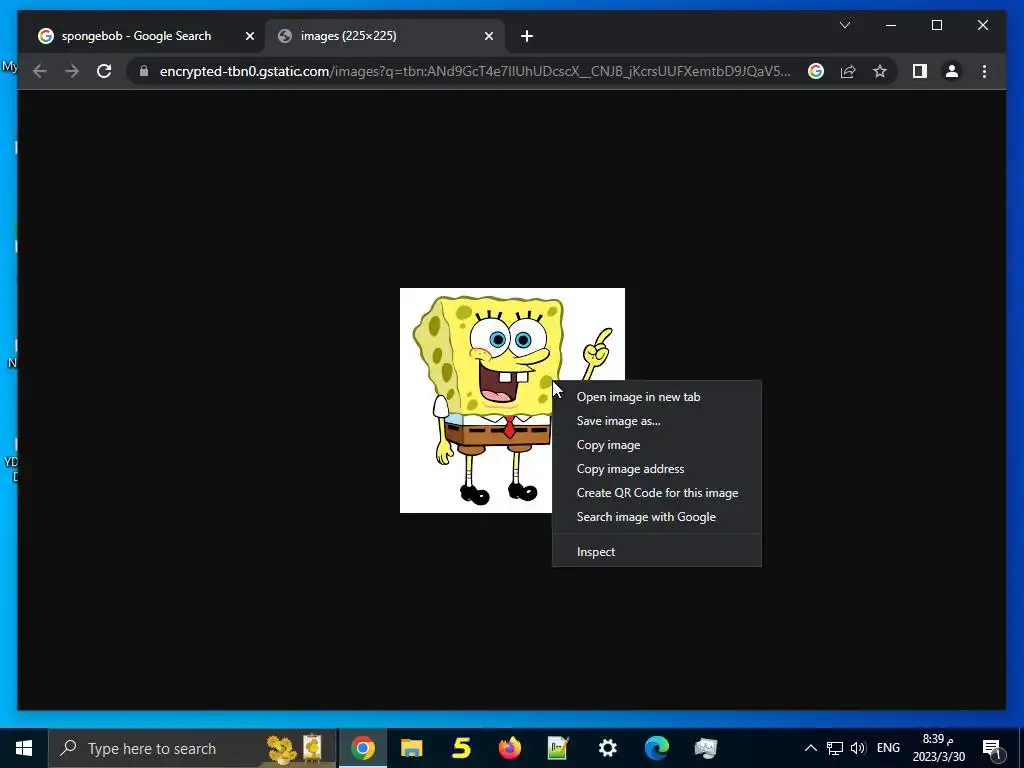The width and height of the screenshot is (1024, 768).
Task: Close the images (225×225) tab
Action: pyautogui.click(x=488, y=36)
